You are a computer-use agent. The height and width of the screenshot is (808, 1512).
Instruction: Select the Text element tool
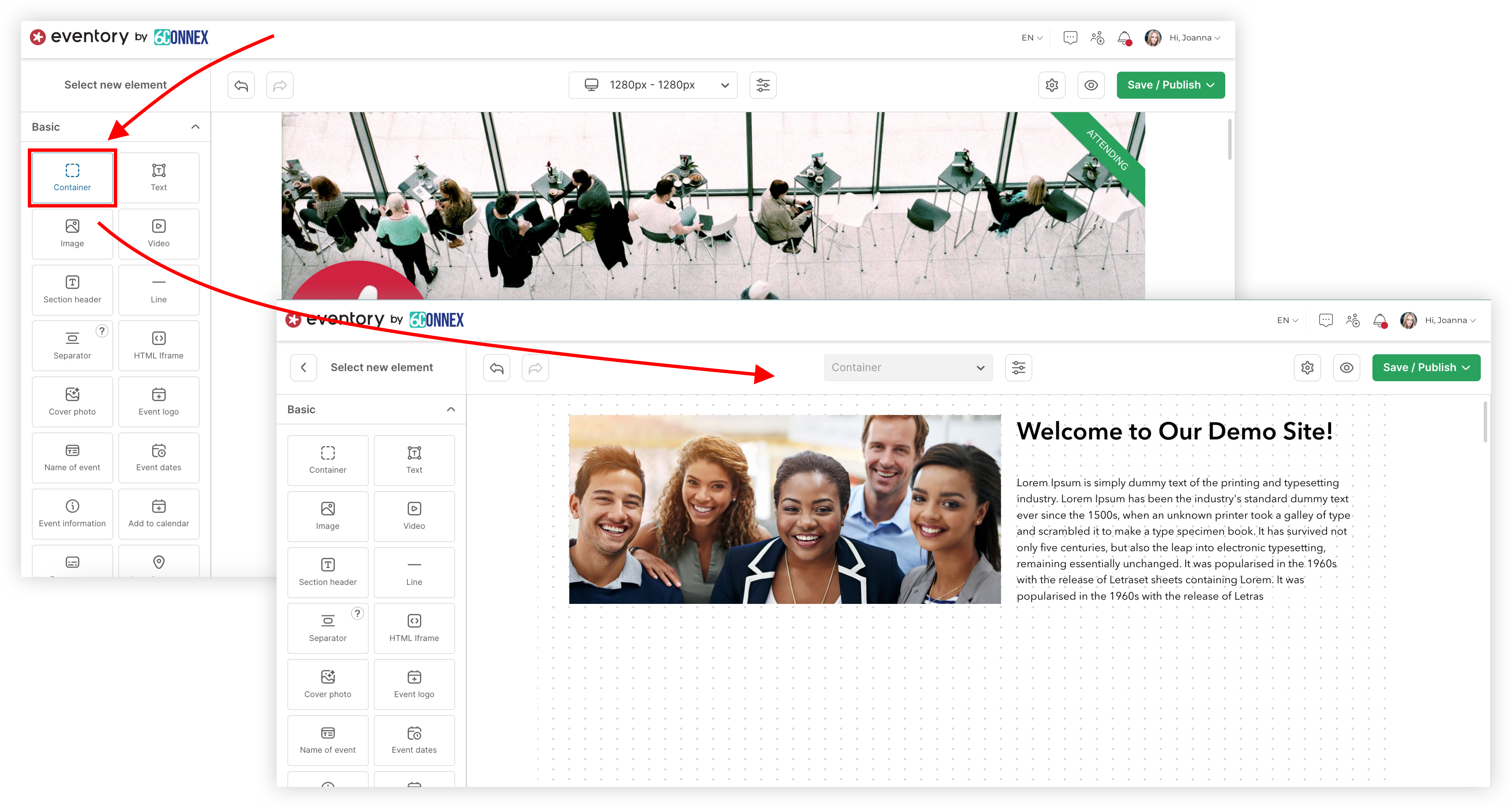click(158, 175)
